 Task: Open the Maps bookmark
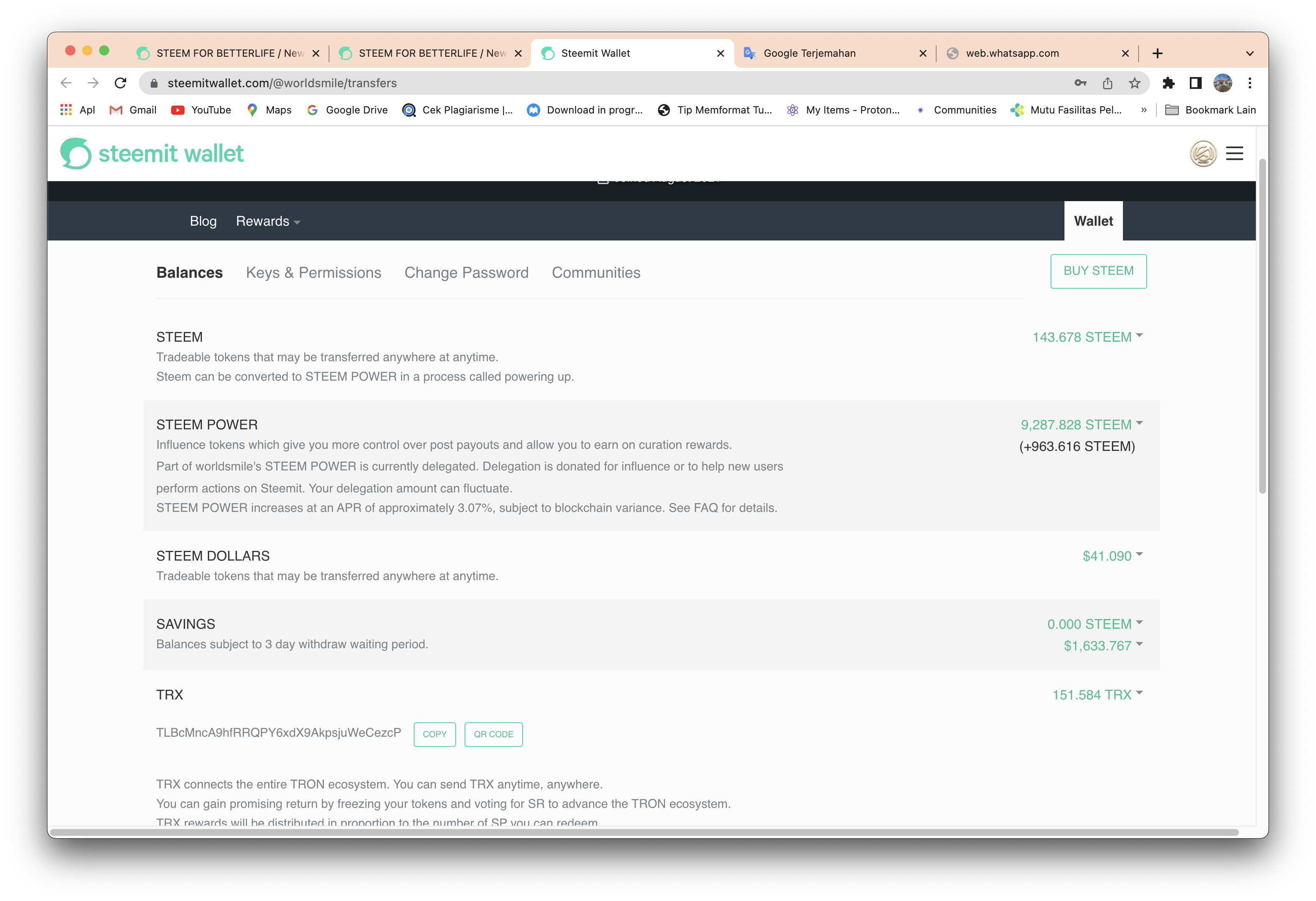pyautogui.click(x=270, y=110)
